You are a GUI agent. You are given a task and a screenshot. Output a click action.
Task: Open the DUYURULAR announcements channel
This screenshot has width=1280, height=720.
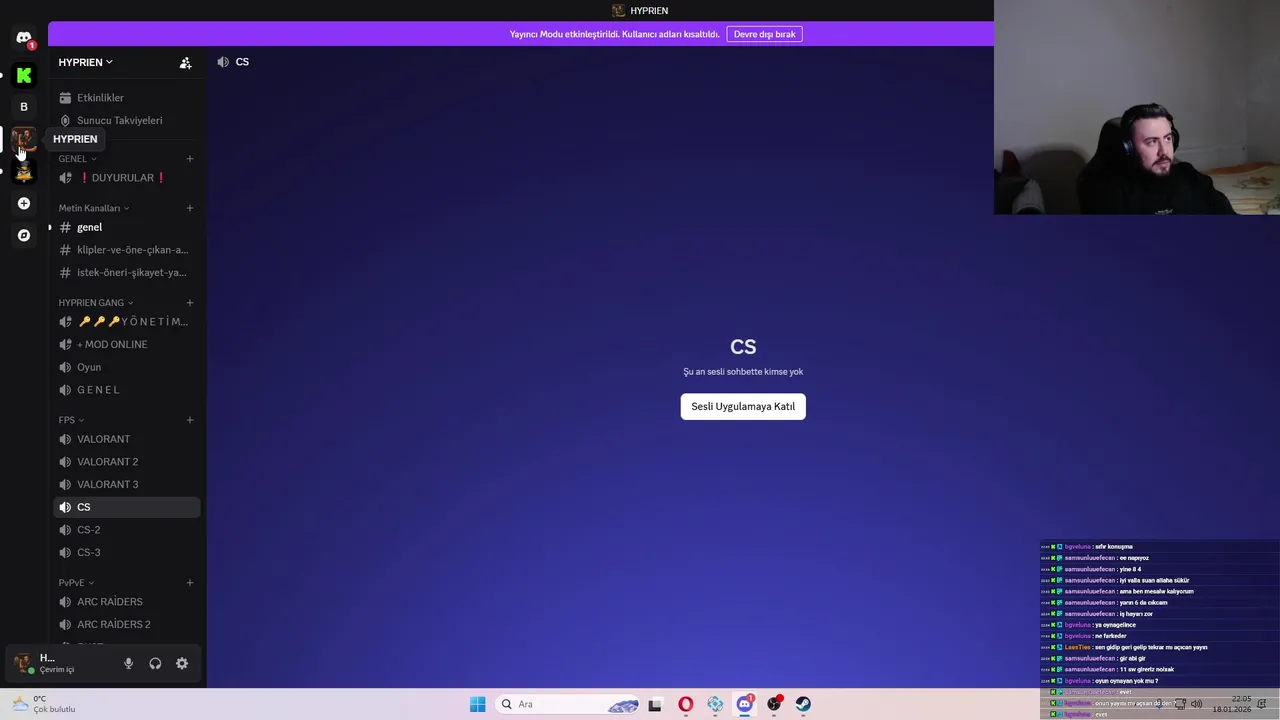(x=127, y=178)
